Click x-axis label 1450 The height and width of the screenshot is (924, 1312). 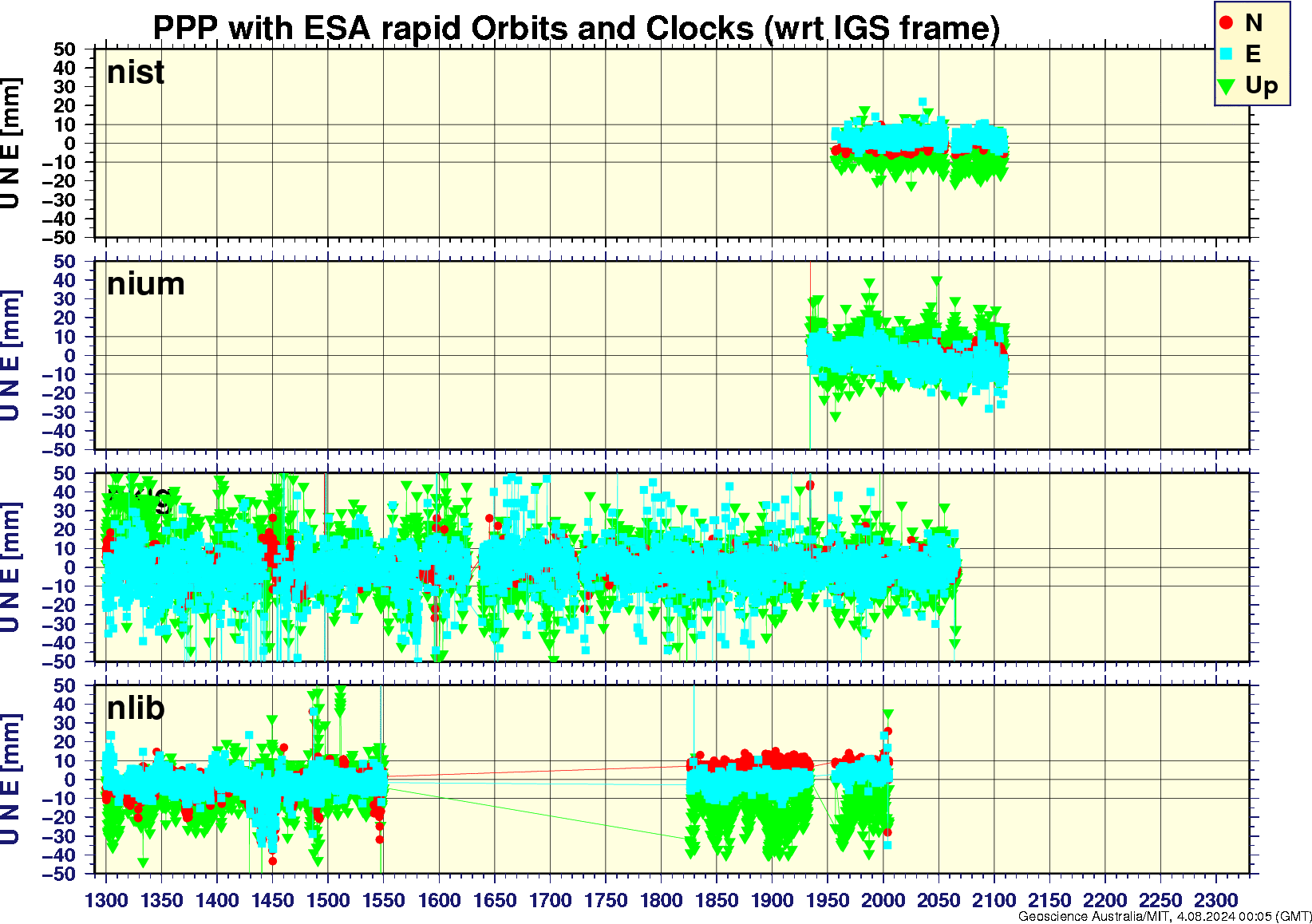pos(273,900)
